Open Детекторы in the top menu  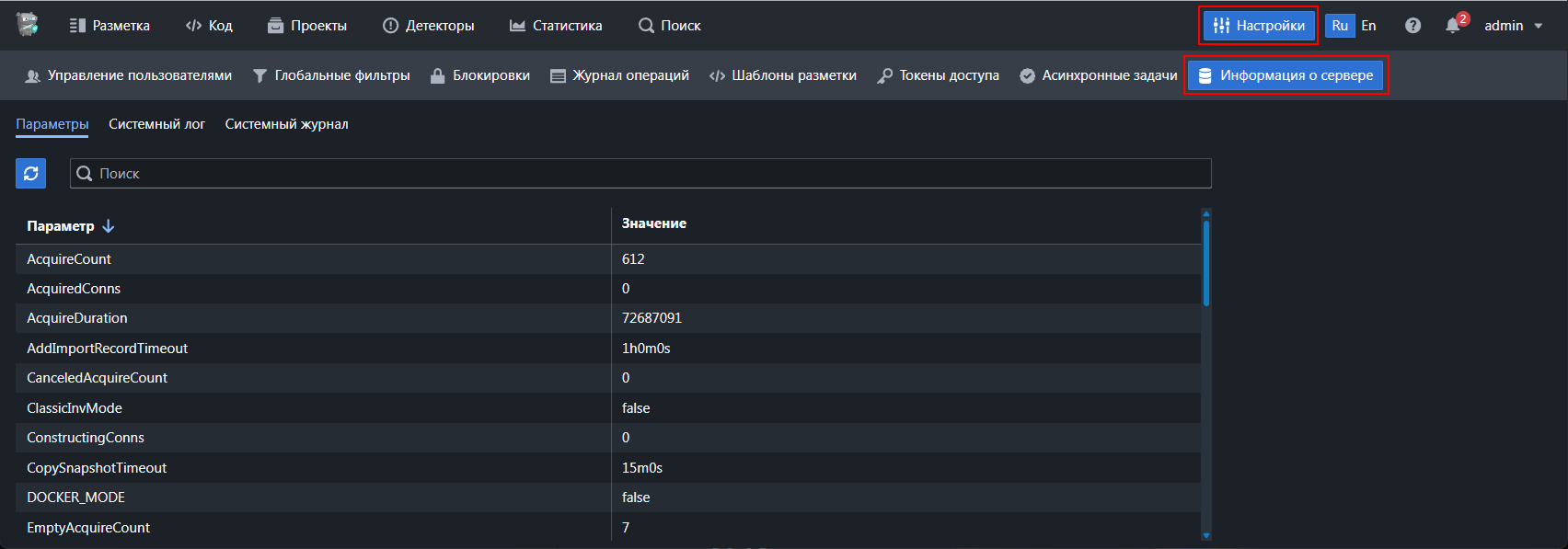tap(429, 26)
